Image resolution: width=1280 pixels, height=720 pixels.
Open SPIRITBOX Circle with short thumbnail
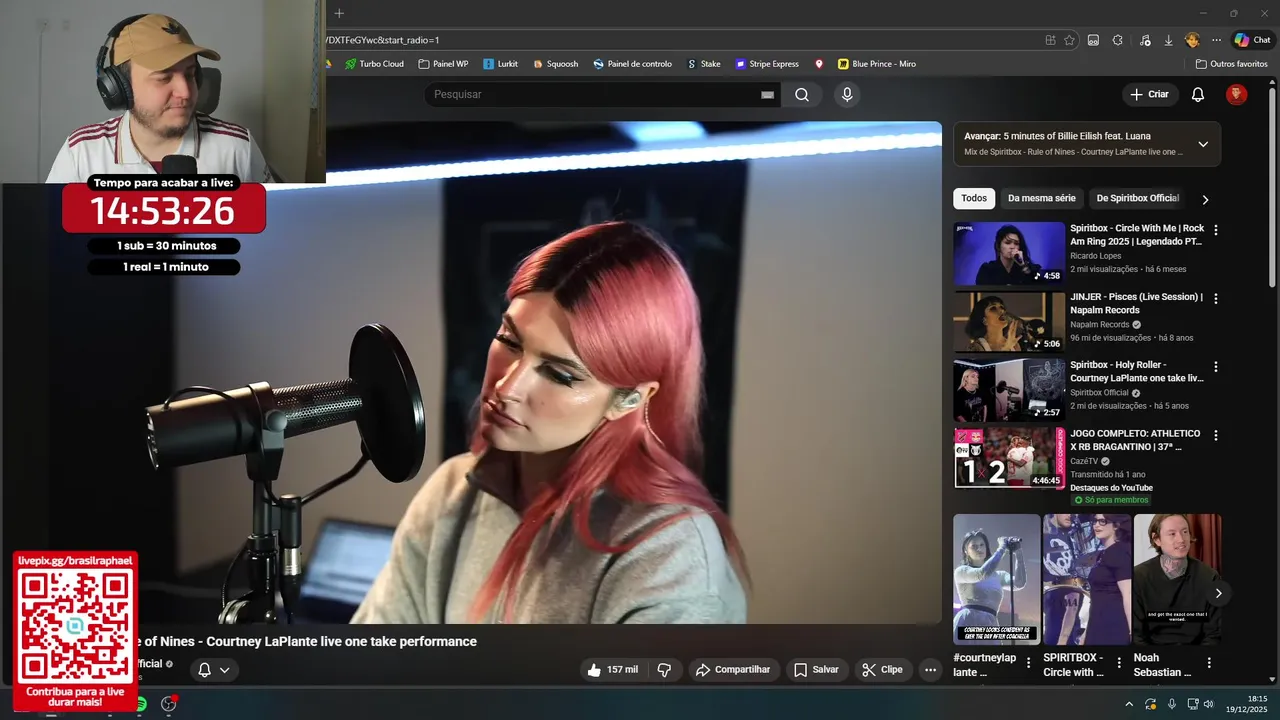[x=1087, y=580]
